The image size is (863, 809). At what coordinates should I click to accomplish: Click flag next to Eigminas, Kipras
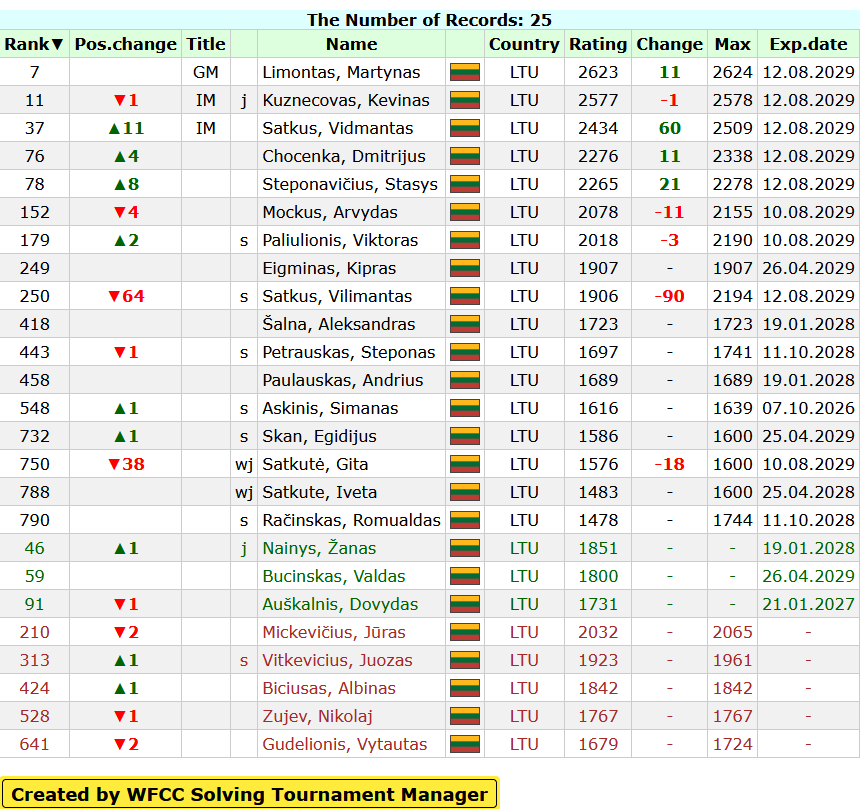click(465, 268)
